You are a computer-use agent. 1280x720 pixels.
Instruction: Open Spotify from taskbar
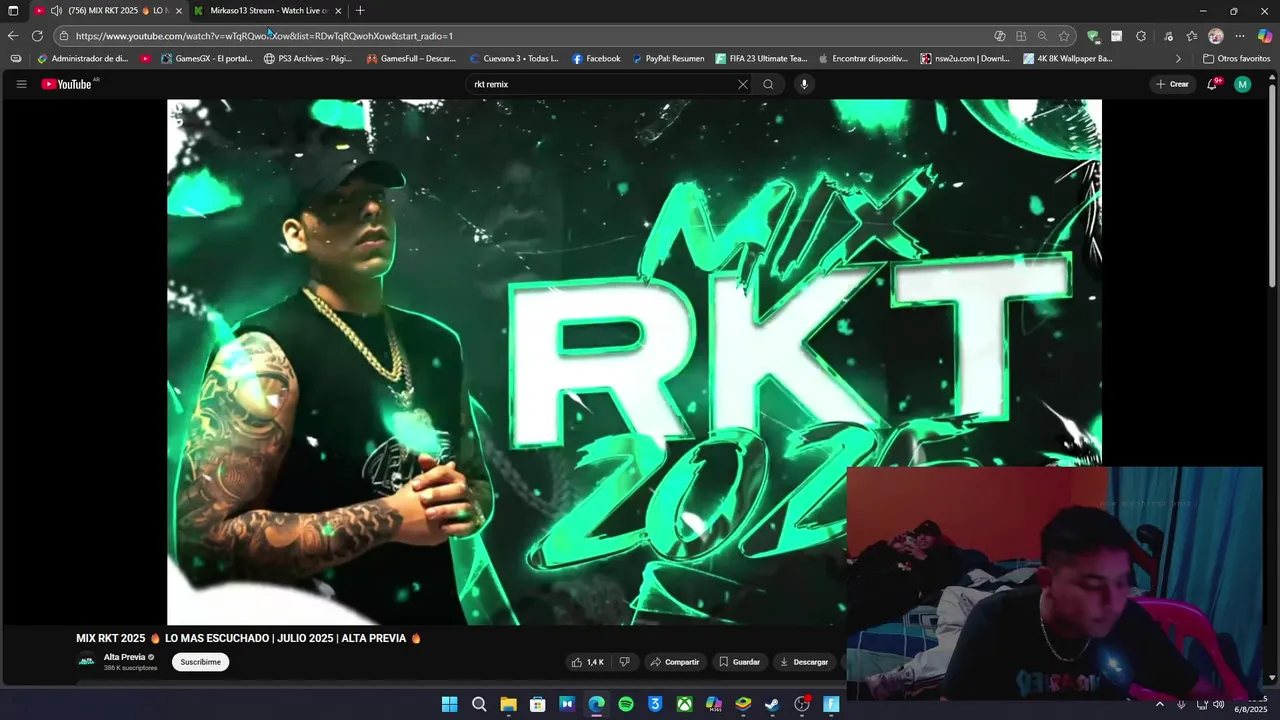(x=626, y=704)
